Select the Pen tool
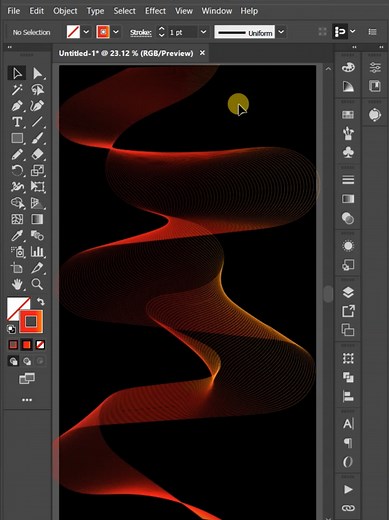The height and width of the screenshot is (520, 389). pyautogui.click(x=17, y=106)
